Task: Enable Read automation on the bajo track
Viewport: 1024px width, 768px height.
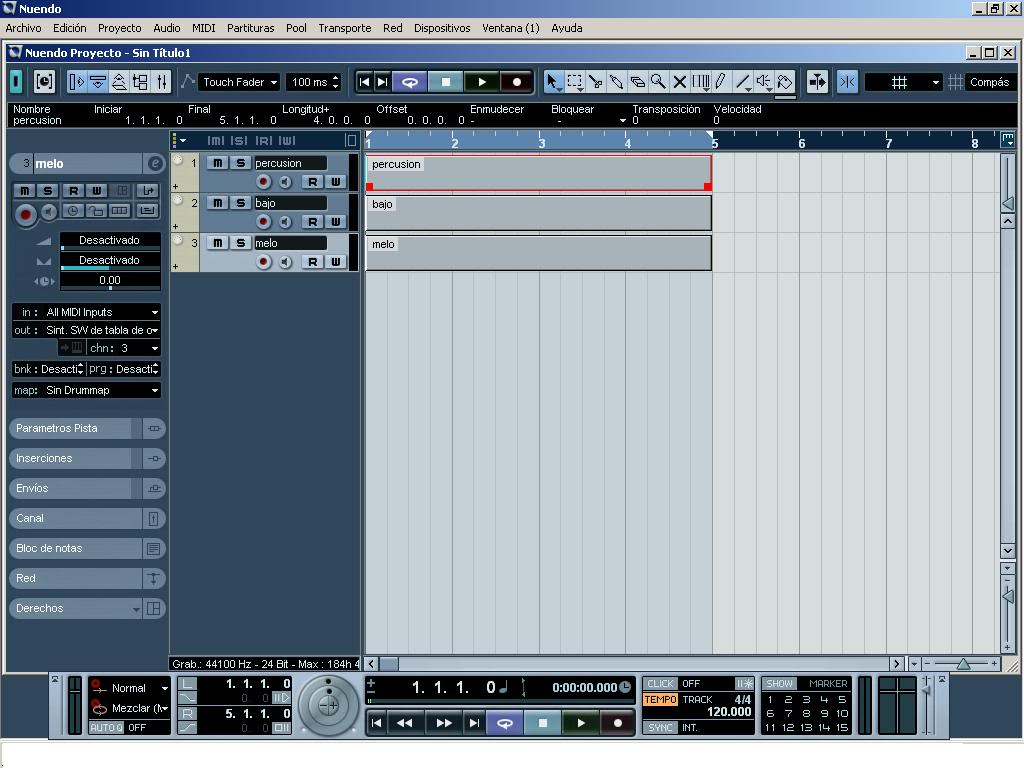Action: coord(313,222)
